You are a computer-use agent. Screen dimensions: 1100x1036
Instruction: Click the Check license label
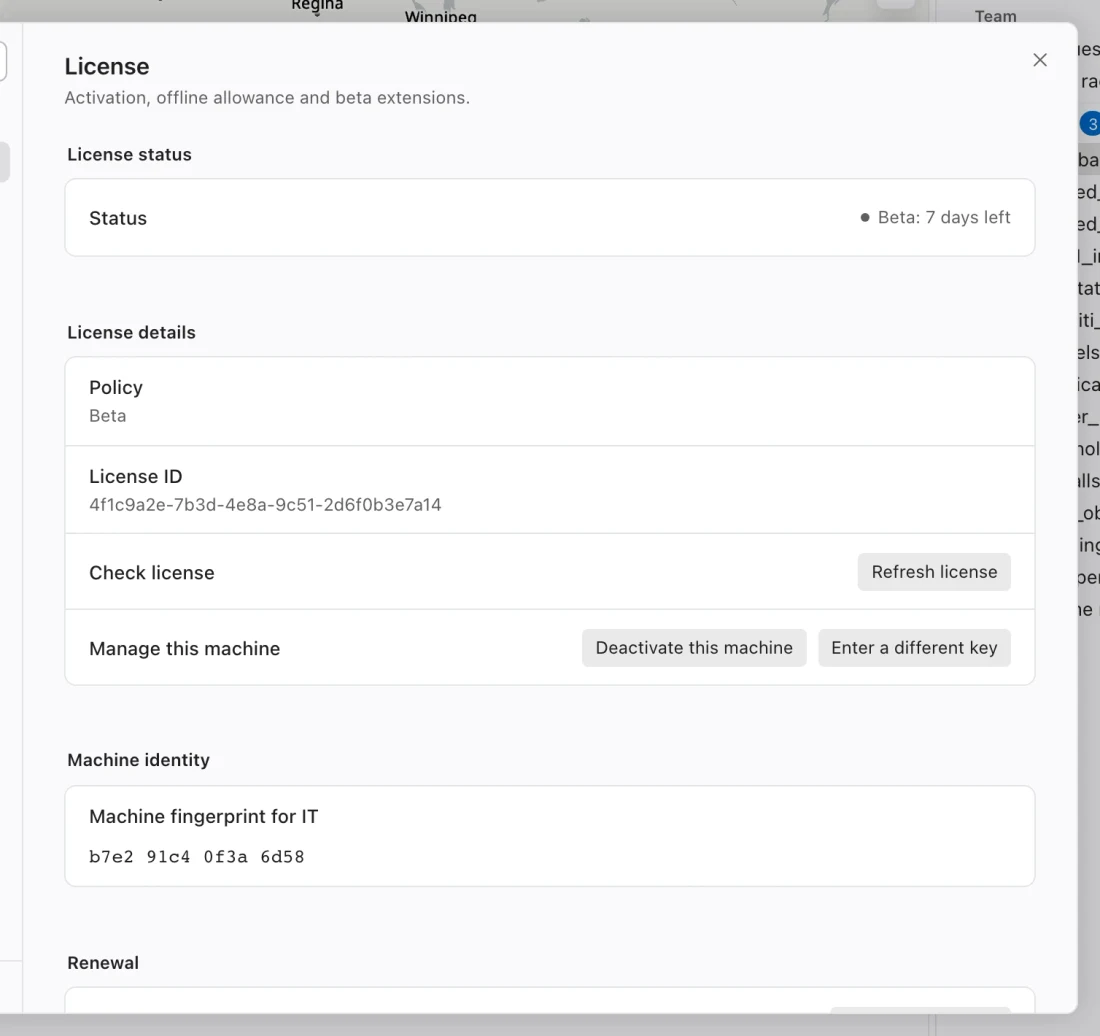pyautogui.click(x=152, y=573)
